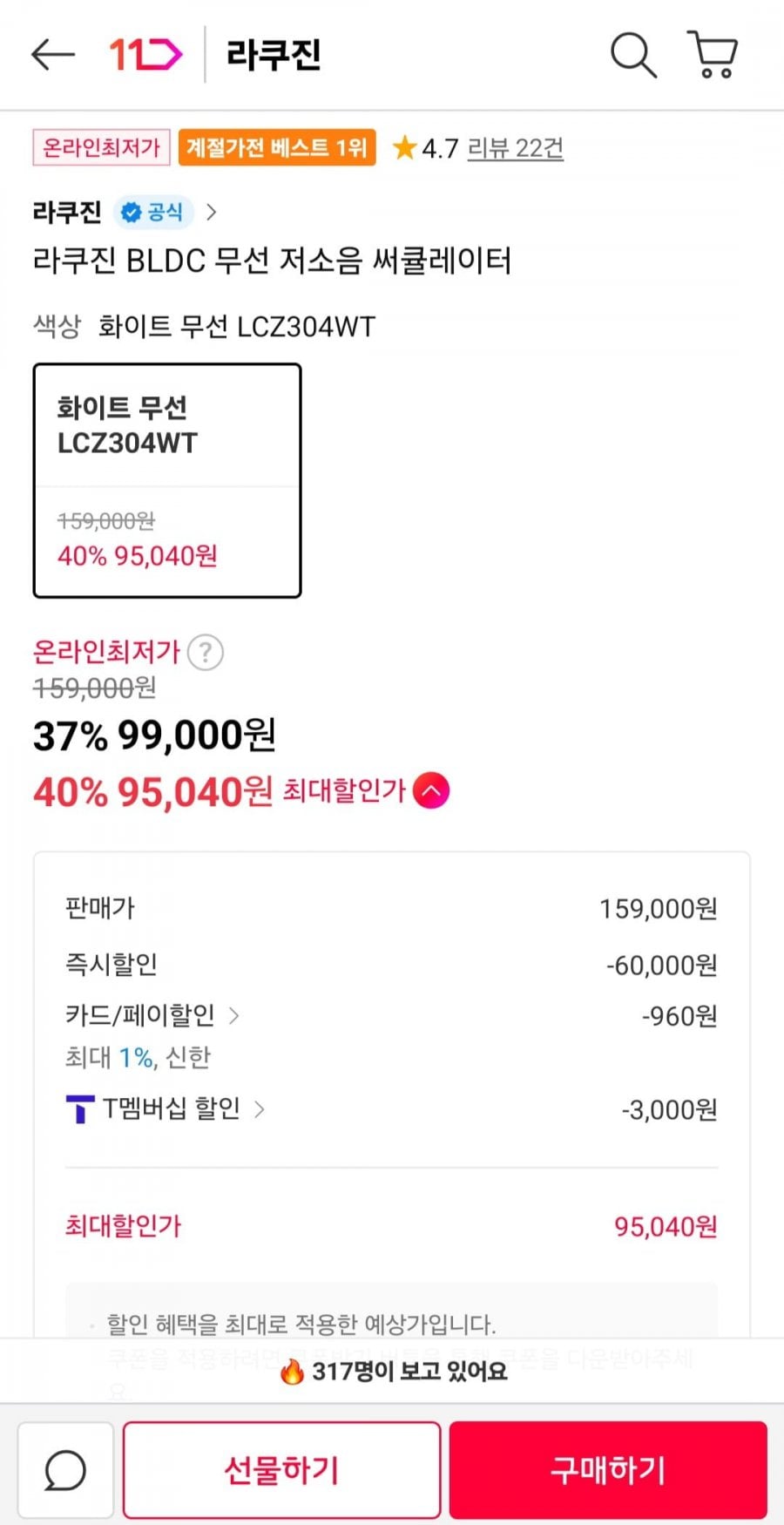Select 화이트 무선 LCZ304WT color option
This screenshot has width=784, height=1525.
point(167,480)
